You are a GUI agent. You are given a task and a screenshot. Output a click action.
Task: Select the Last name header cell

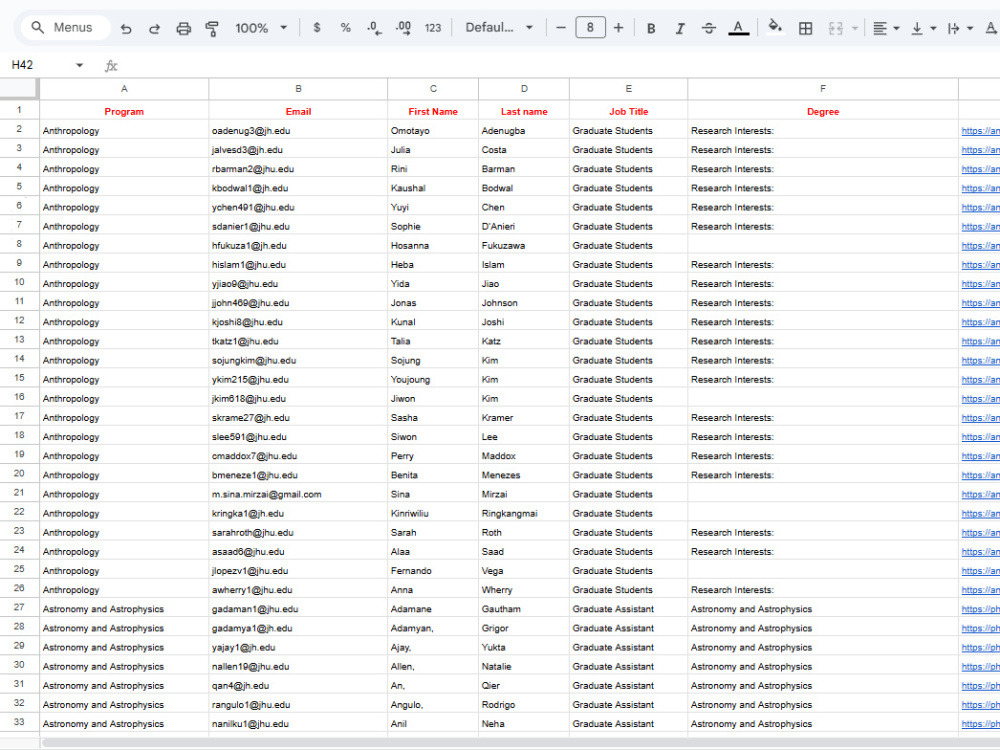point(524,111)
